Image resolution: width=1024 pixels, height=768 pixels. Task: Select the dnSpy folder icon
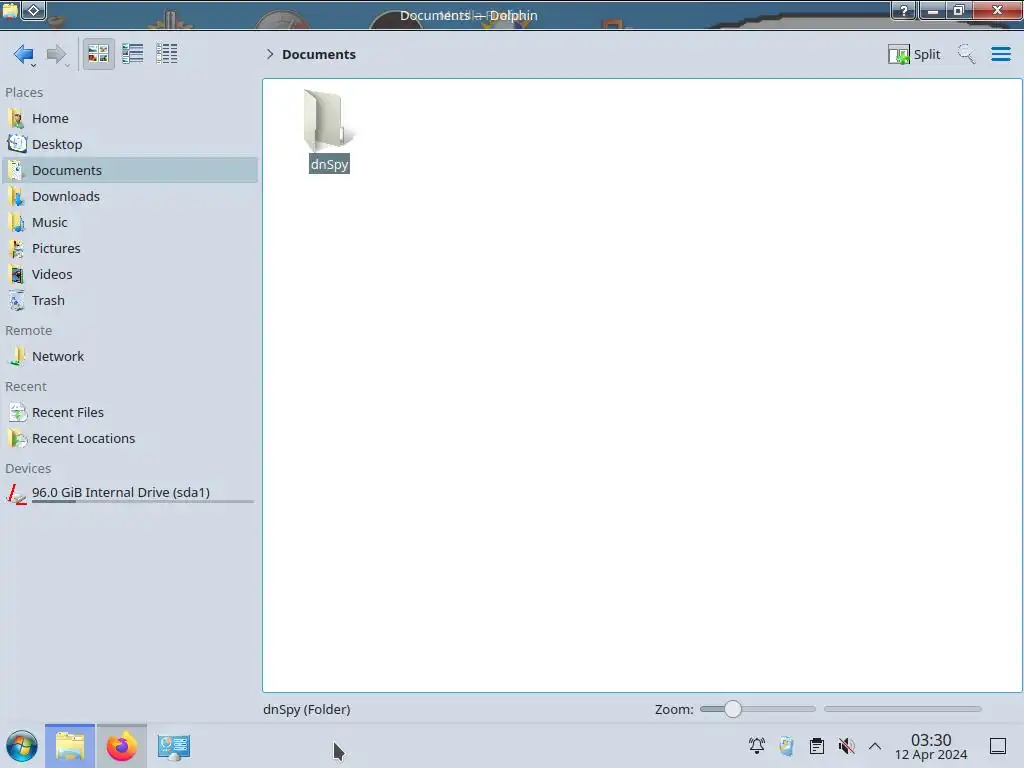pos(328,120)
